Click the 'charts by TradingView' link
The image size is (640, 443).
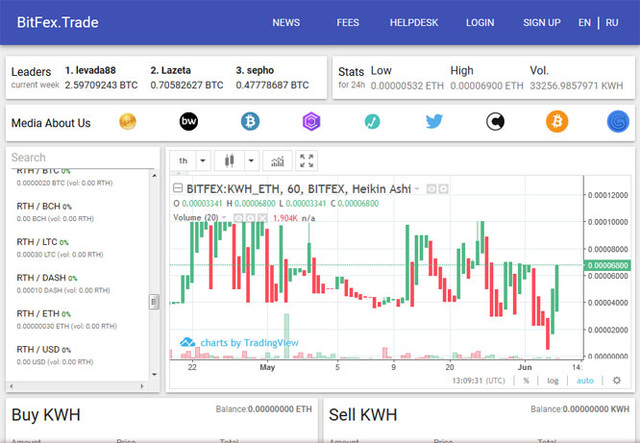pyautogui.click(x=249, y=343)
